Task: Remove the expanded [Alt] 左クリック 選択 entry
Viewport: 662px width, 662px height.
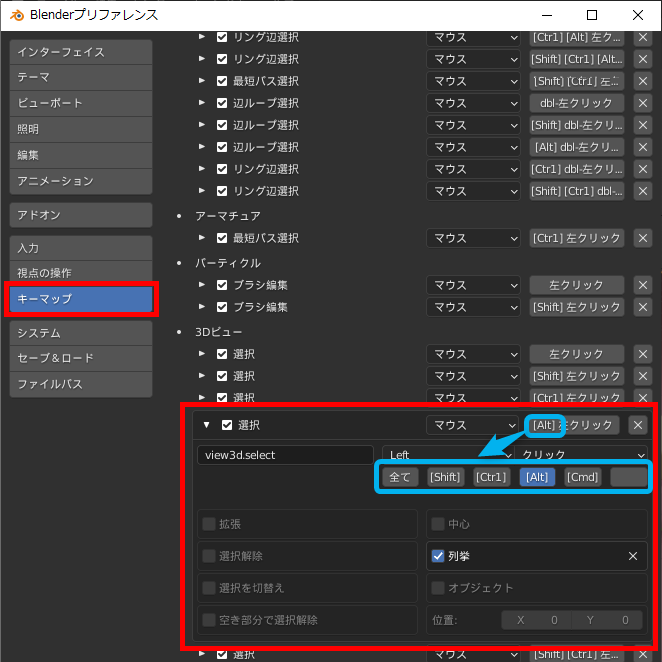Action: (638, 425)
